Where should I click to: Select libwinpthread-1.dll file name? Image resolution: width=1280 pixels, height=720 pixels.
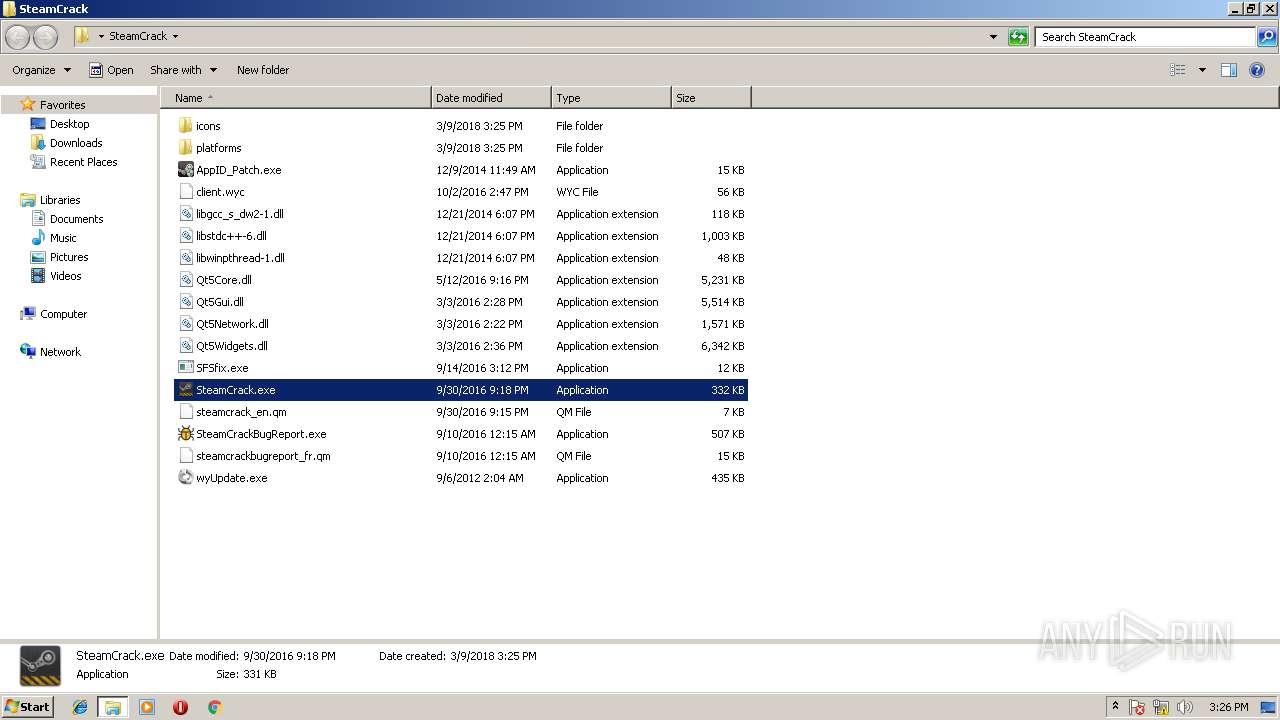(240, 258)
